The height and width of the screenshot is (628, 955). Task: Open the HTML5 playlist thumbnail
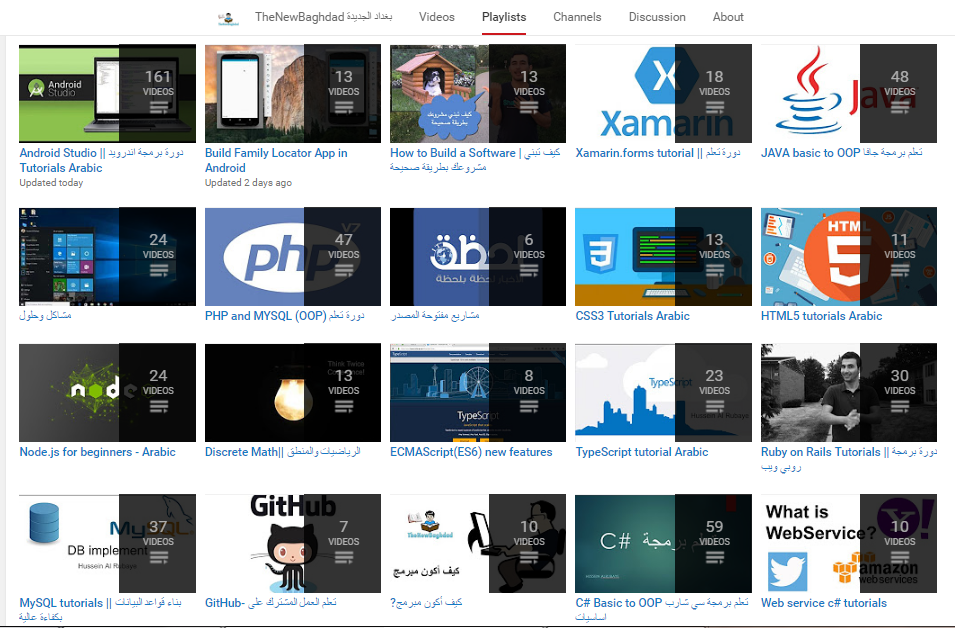(848, 256)
